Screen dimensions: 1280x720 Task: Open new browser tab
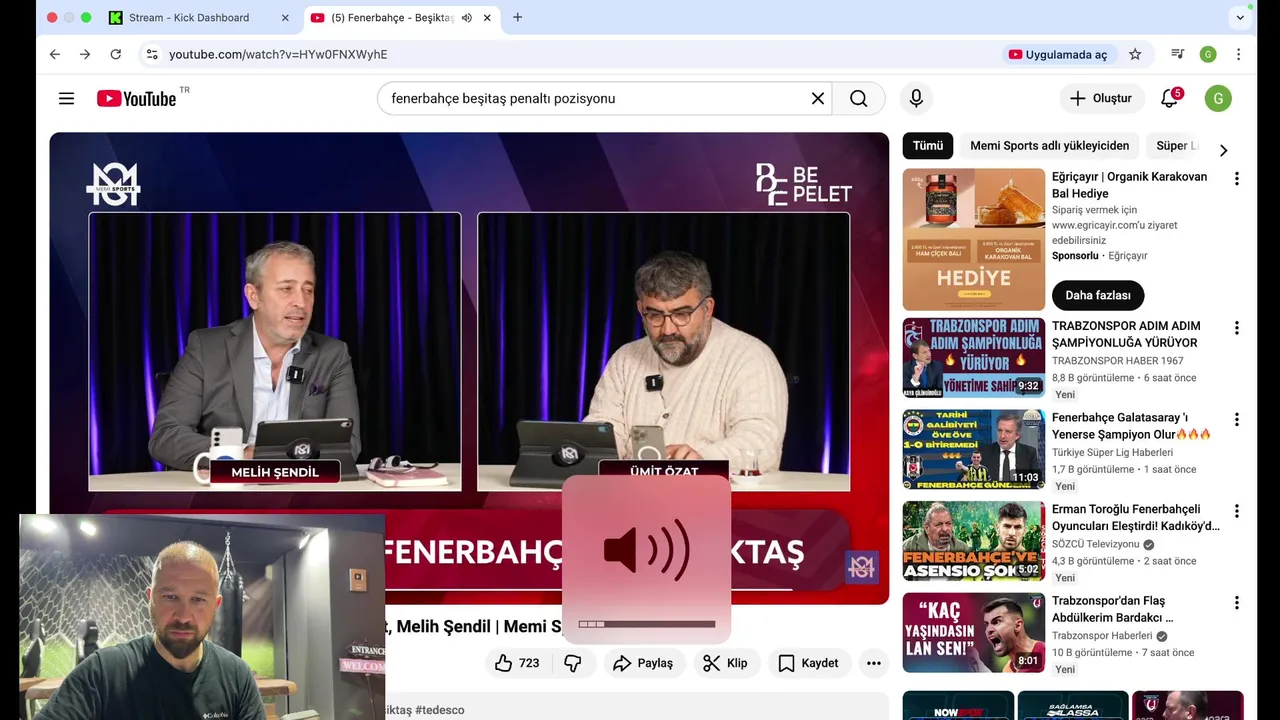(x=517, y=17)
